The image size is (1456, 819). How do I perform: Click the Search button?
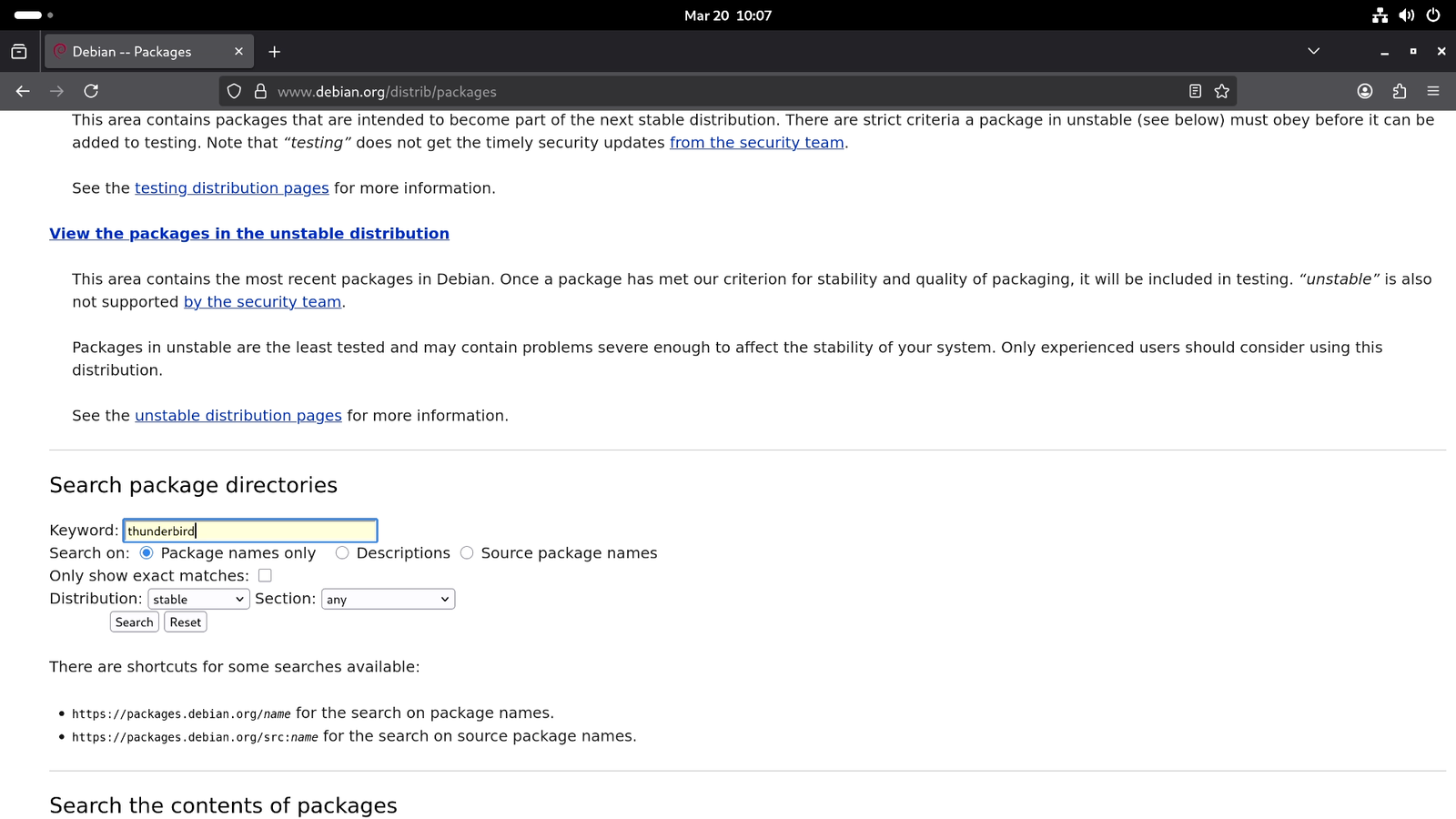[x=135, y=622]
